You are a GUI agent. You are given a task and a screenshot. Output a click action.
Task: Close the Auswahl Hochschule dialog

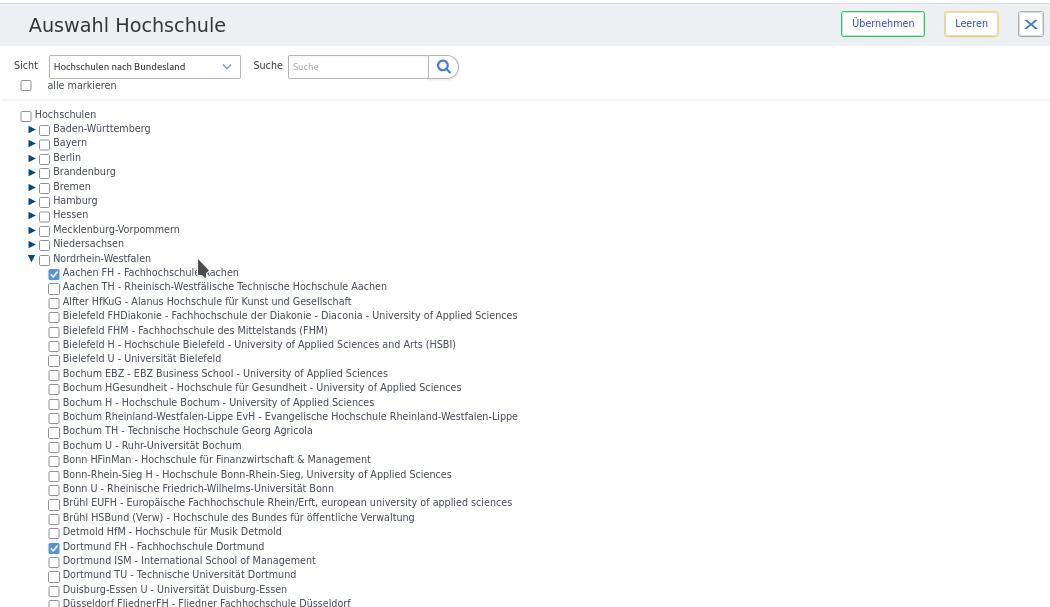[1030, 24]
